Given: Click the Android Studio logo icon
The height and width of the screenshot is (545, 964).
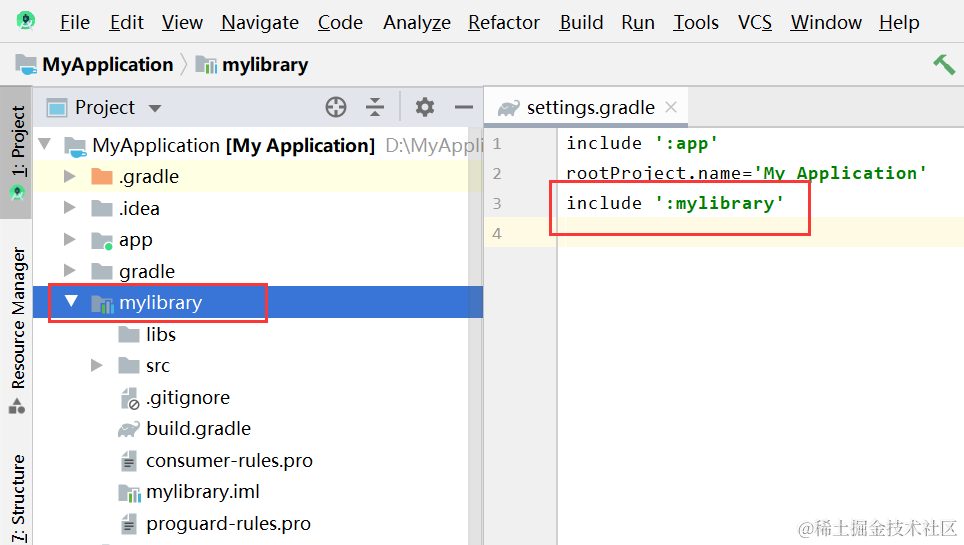Looking at the screenshot, I should (25, 21).
